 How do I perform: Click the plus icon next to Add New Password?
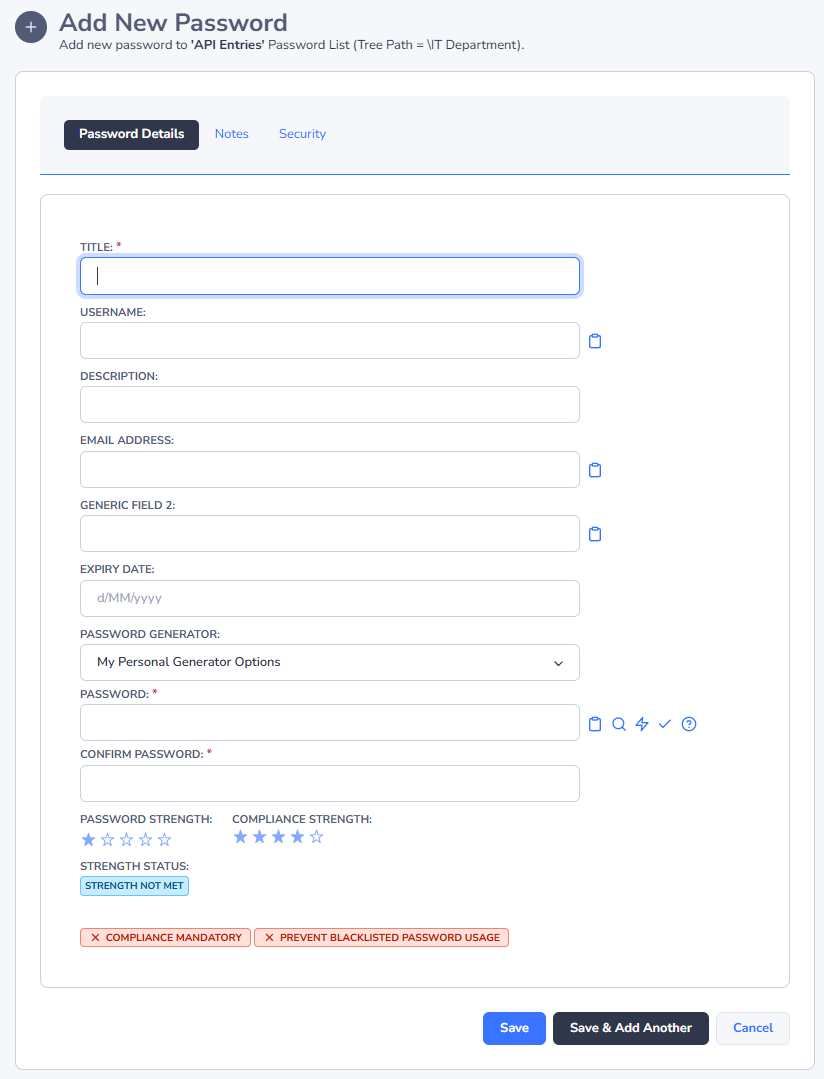(31, 27)
